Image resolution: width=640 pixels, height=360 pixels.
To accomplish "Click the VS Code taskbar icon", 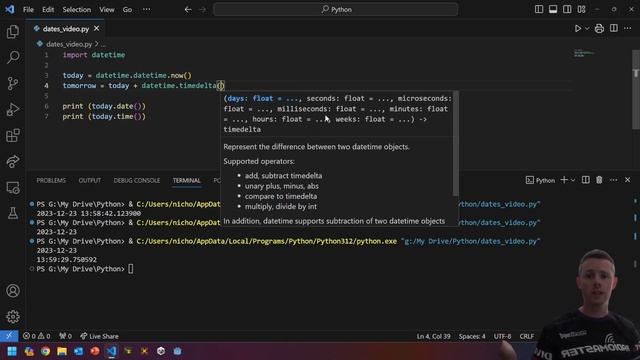I will [x=111, y=351].
